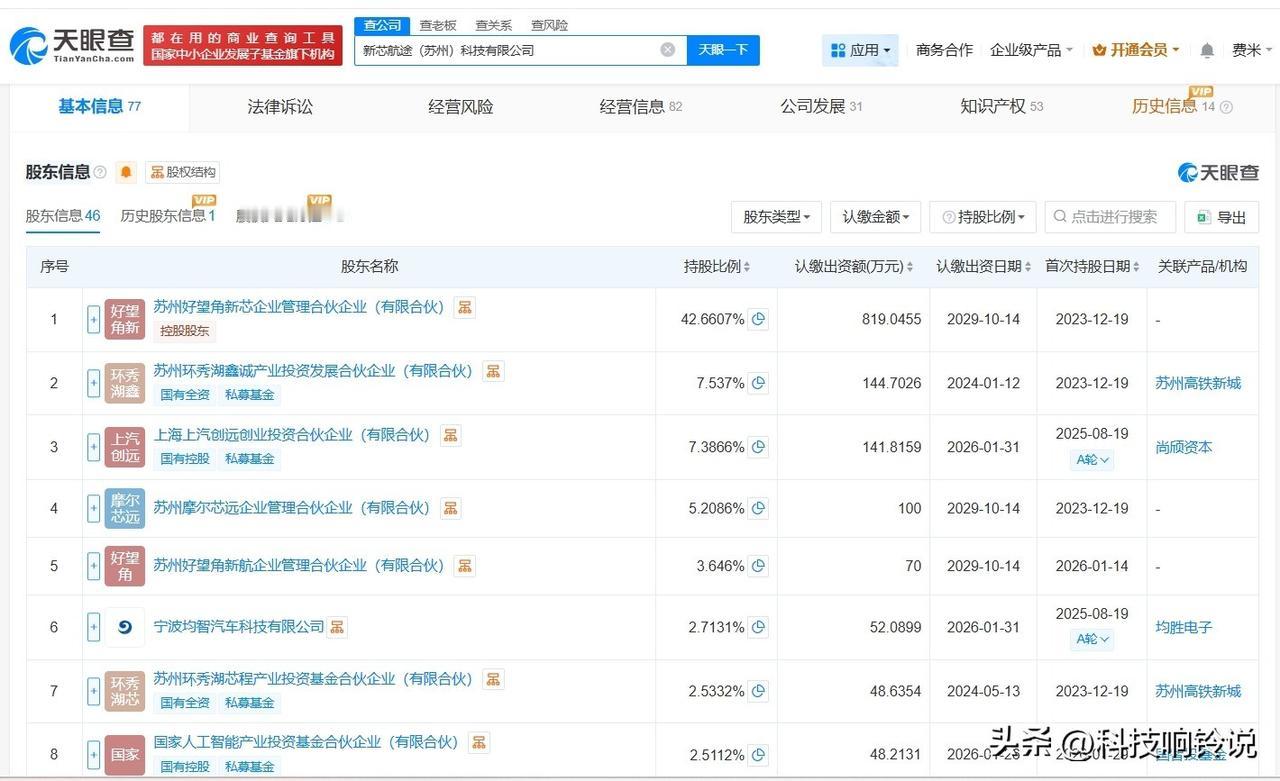Open the notification bell in the top bar
This screenshot has height=781, width=1280.
[x=1207, y=50]
